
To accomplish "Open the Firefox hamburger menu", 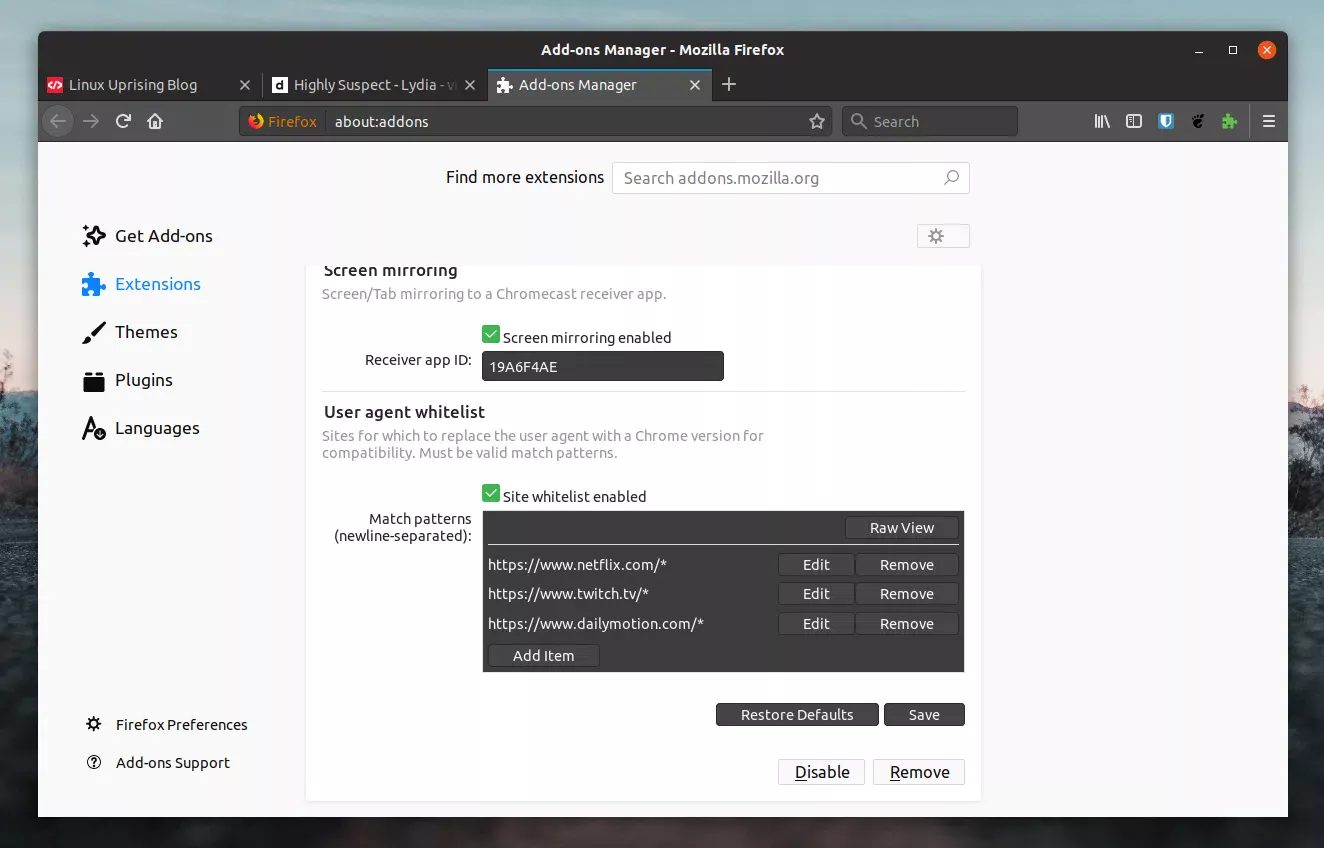I will point(1268,121).
